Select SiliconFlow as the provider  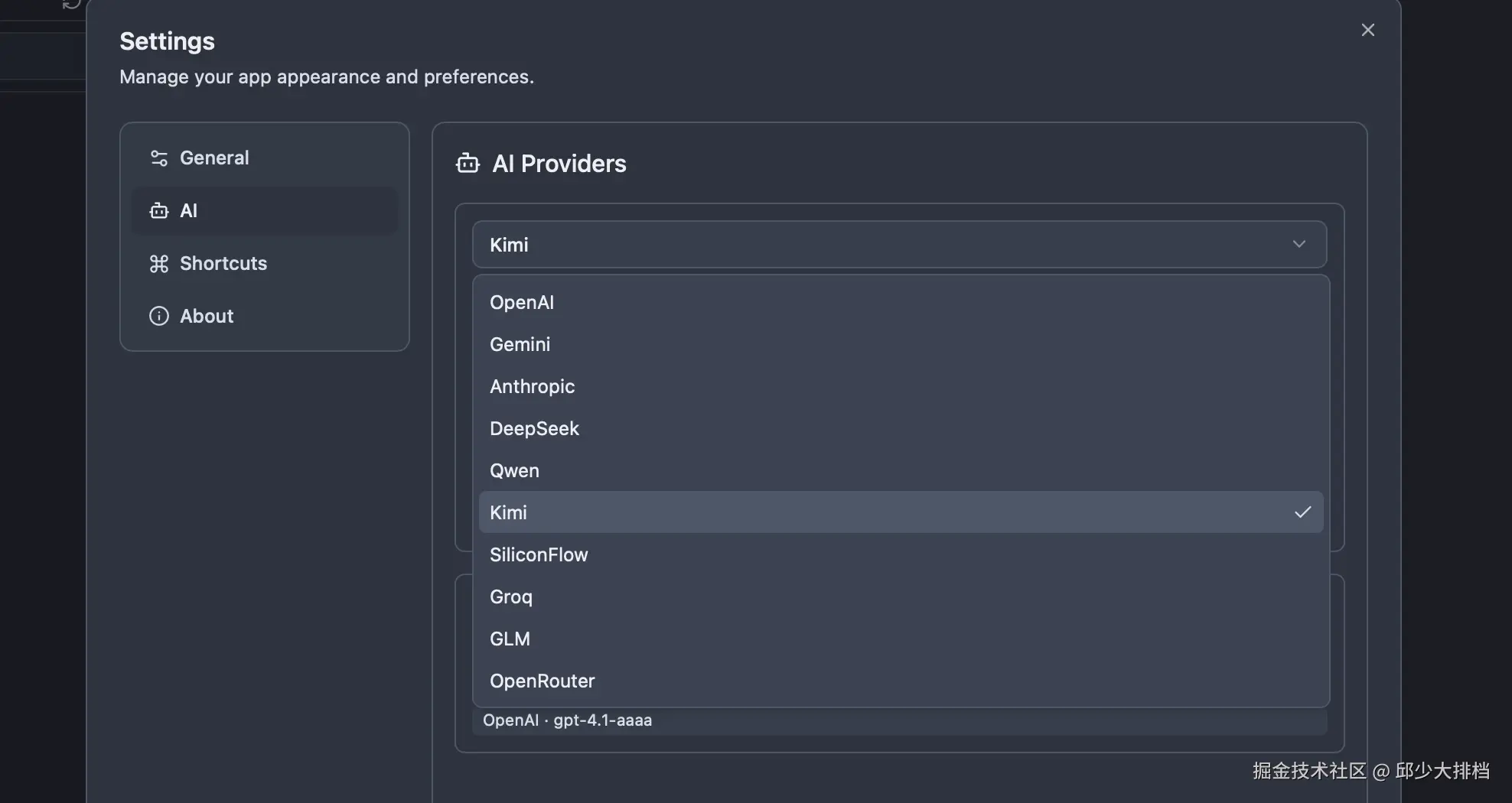(x=539, y=554)
